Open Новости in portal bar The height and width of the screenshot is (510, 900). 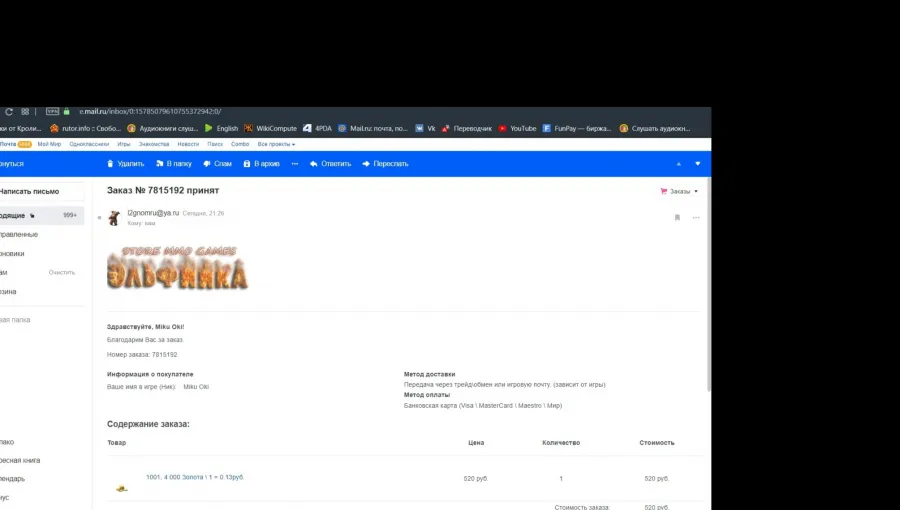pyautogui.click(x=188, y=145)
